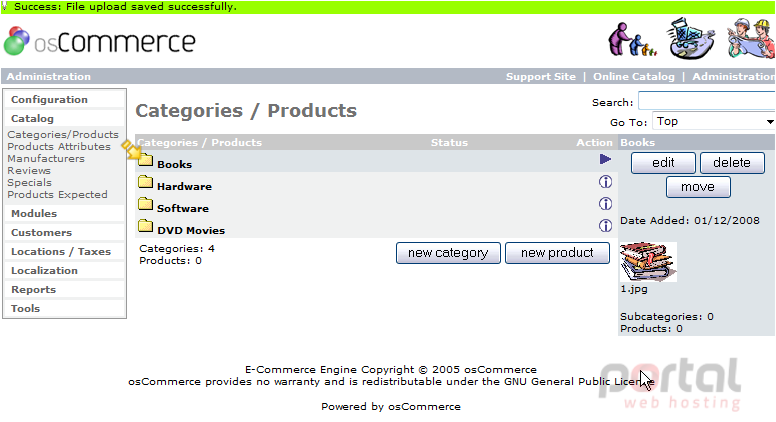Select the DVD Movies category name
776x422 pixels.
click(191, 231)
